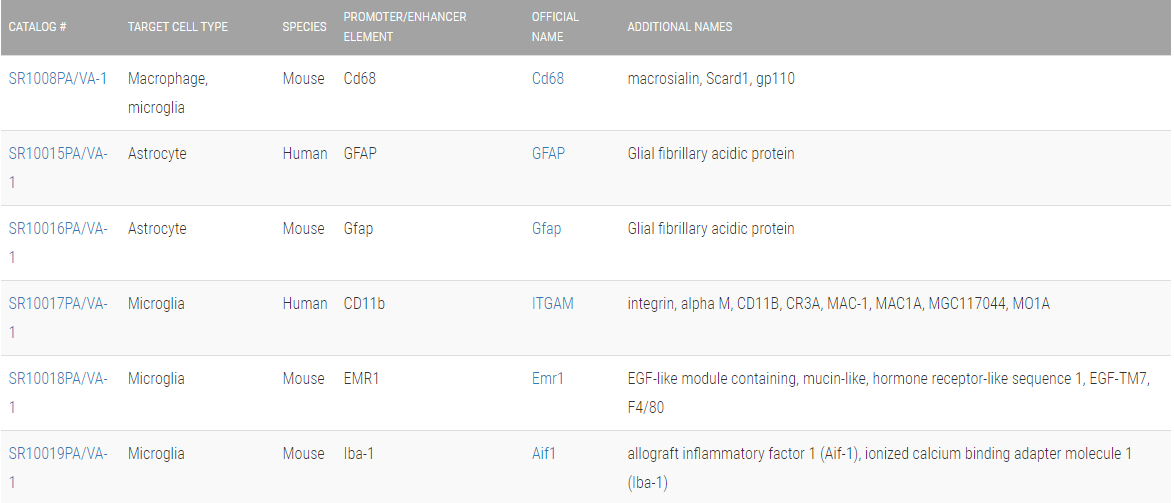
Task: Open catalog link SR10018PA/VA-1
Action: point(58,378)
